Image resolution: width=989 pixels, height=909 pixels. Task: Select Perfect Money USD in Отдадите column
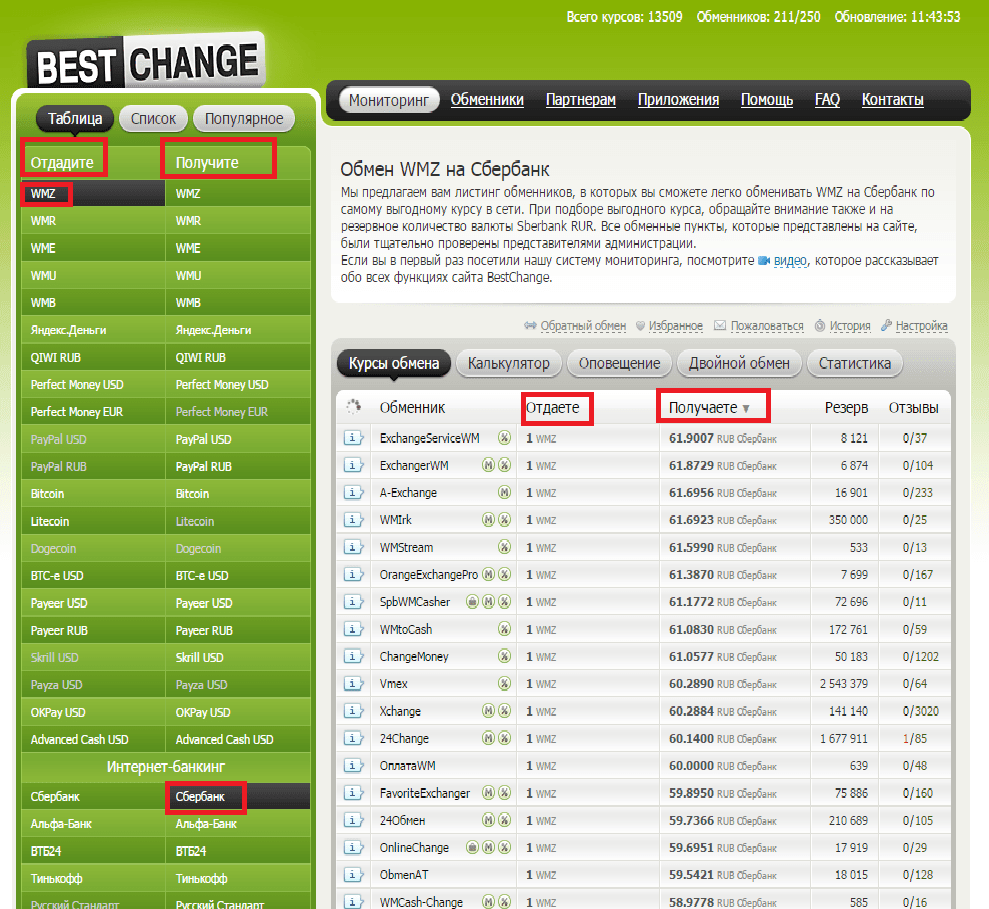pyautogui.click(x=93, y=385)
